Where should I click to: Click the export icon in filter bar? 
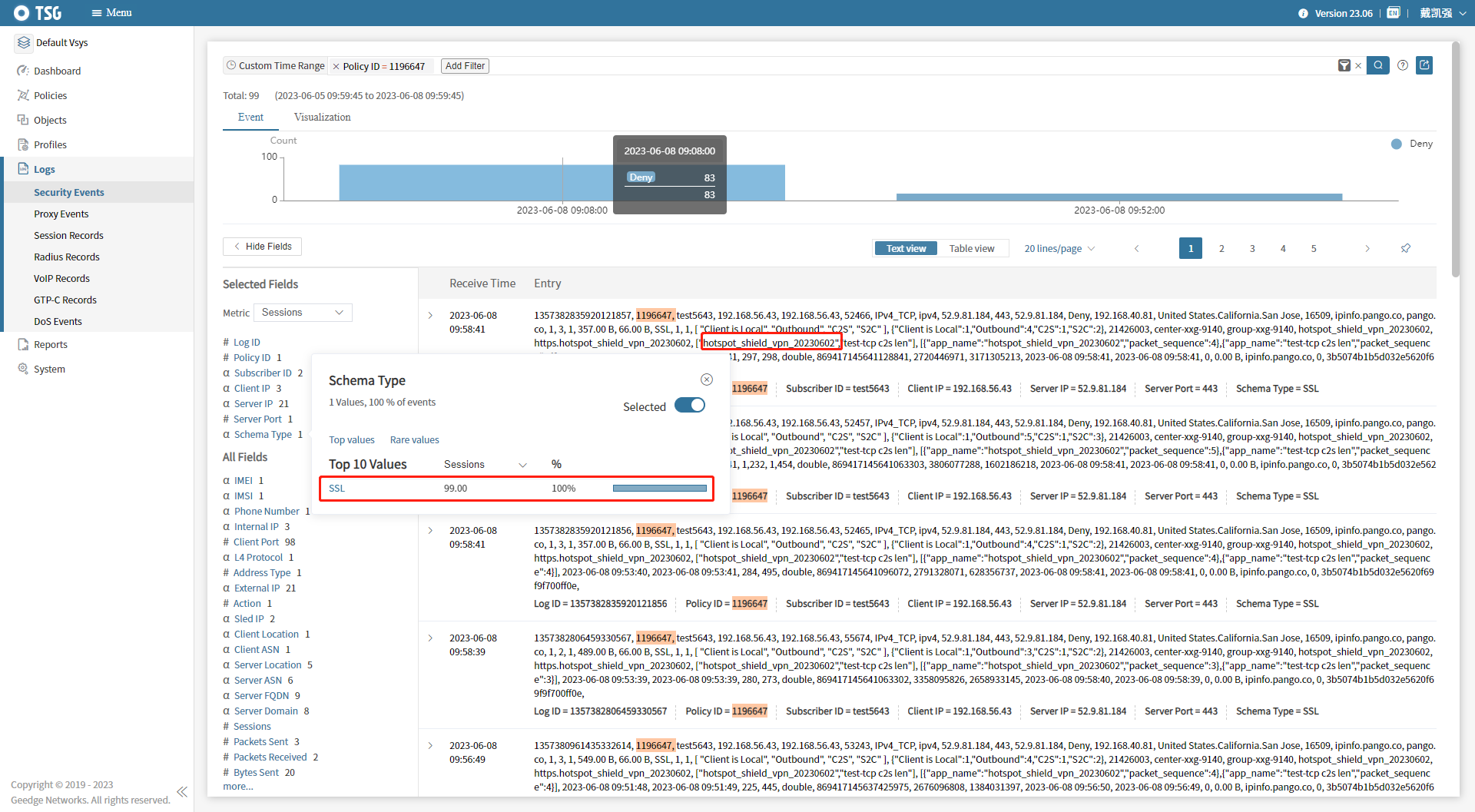click(x=1424, y=65)
